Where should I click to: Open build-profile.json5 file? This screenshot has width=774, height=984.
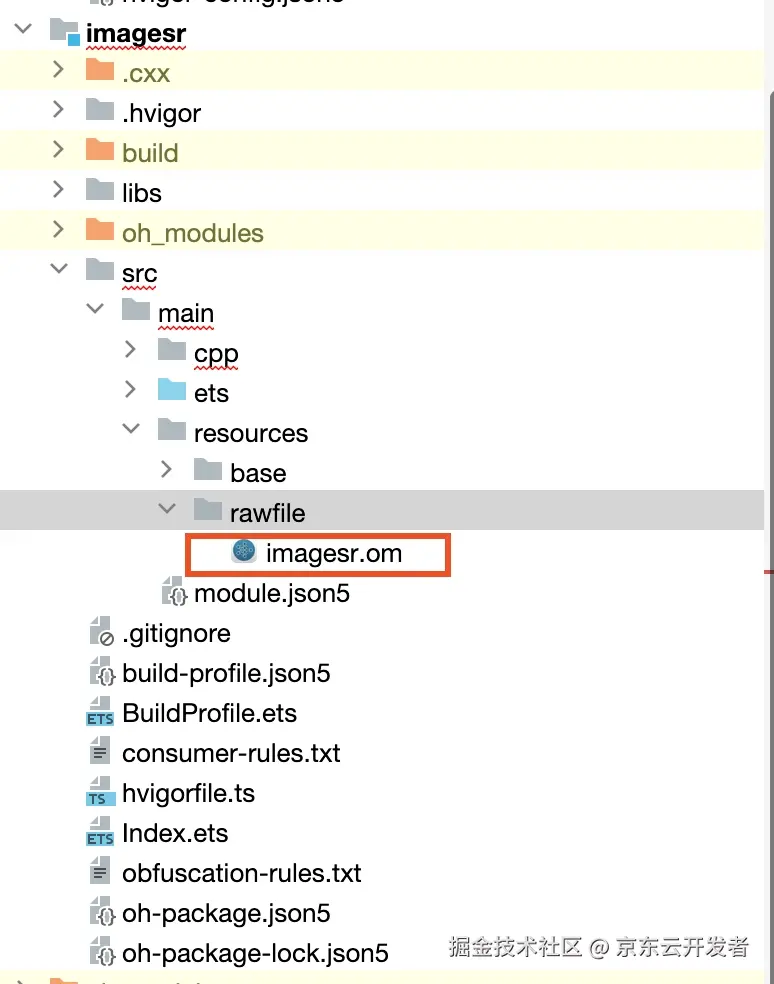click(x=226, y=673)
